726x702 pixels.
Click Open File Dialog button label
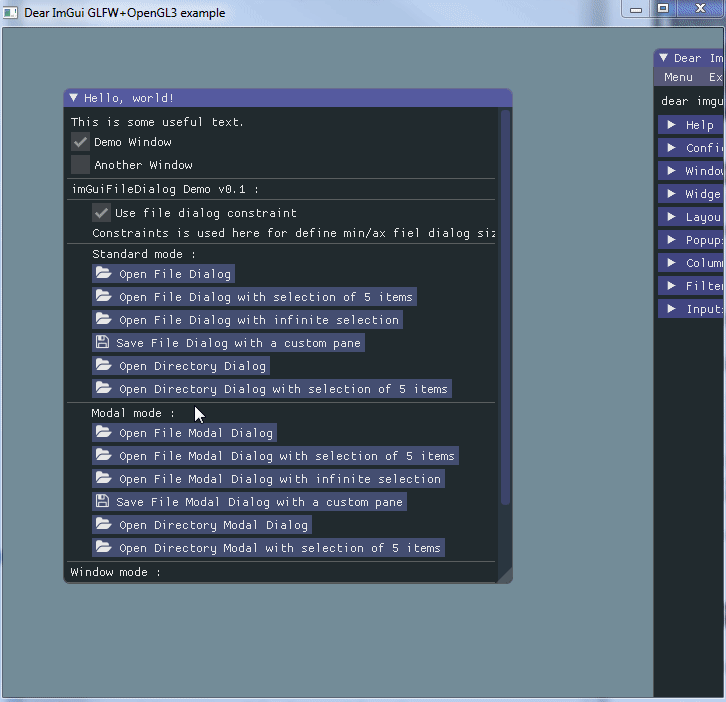[x=175, y=274]
